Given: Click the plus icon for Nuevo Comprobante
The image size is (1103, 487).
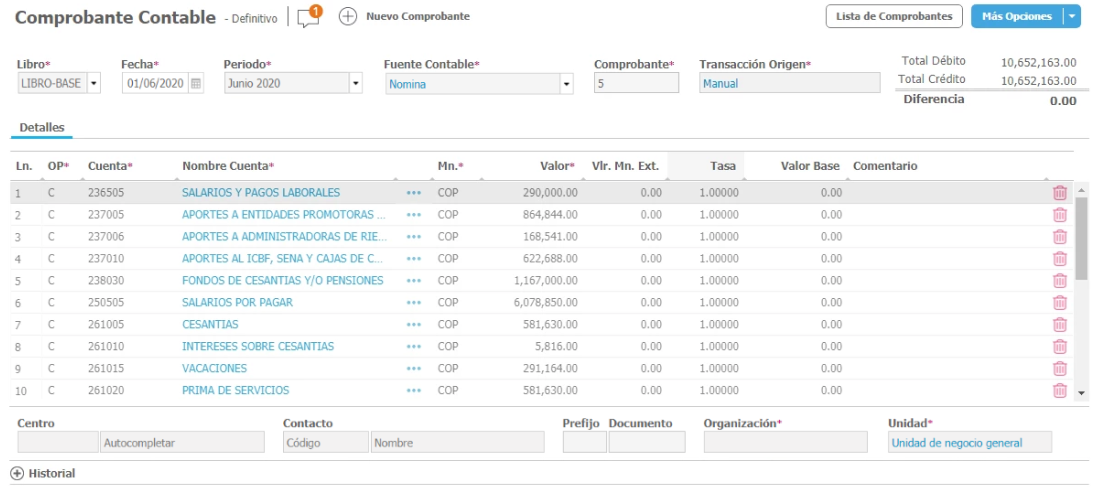Looking at the screenshot, I should (348, 17).
